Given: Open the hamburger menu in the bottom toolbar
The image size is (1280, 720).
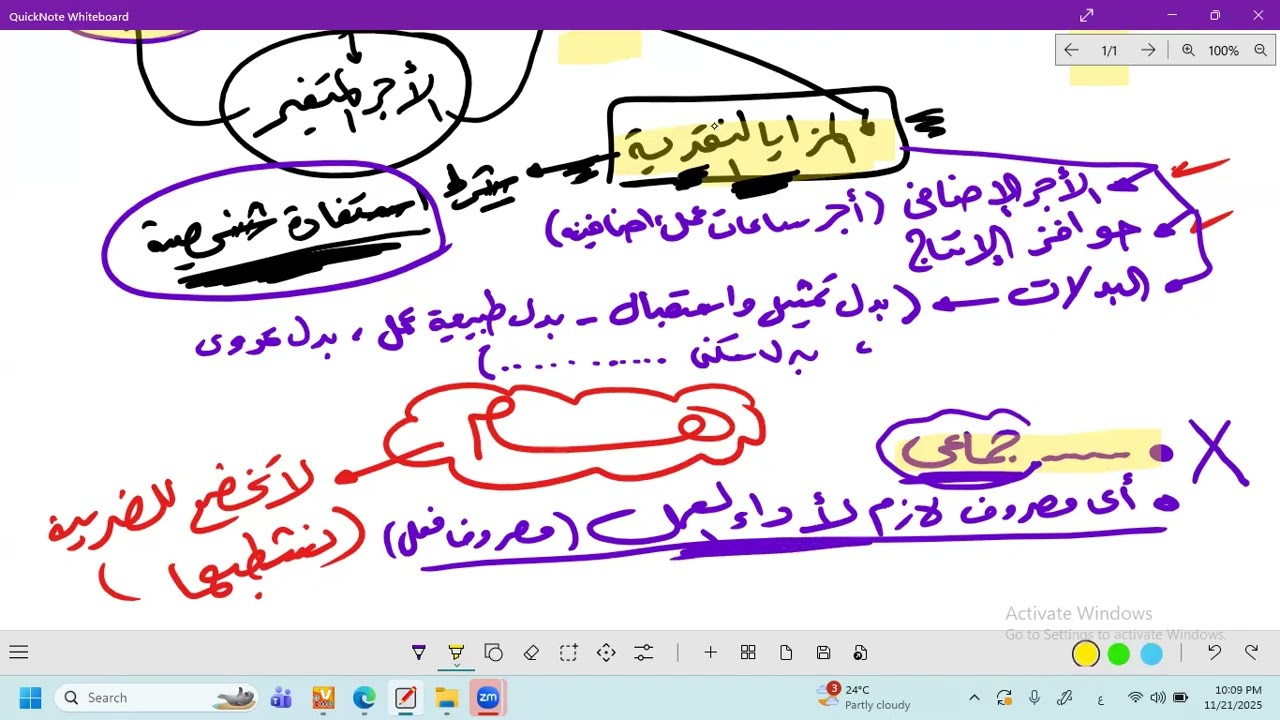Looking at the screenshot, I should pyautogui.click(x=18, y=653).
